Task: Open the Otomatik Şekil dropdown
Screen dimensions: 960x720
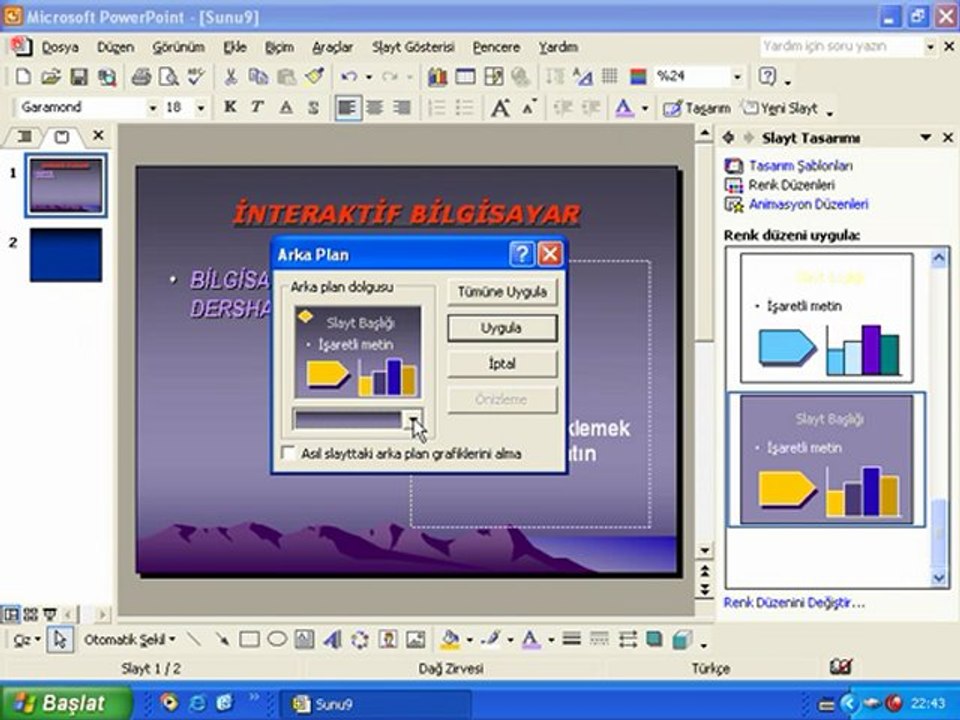Action: click(129, 640)
